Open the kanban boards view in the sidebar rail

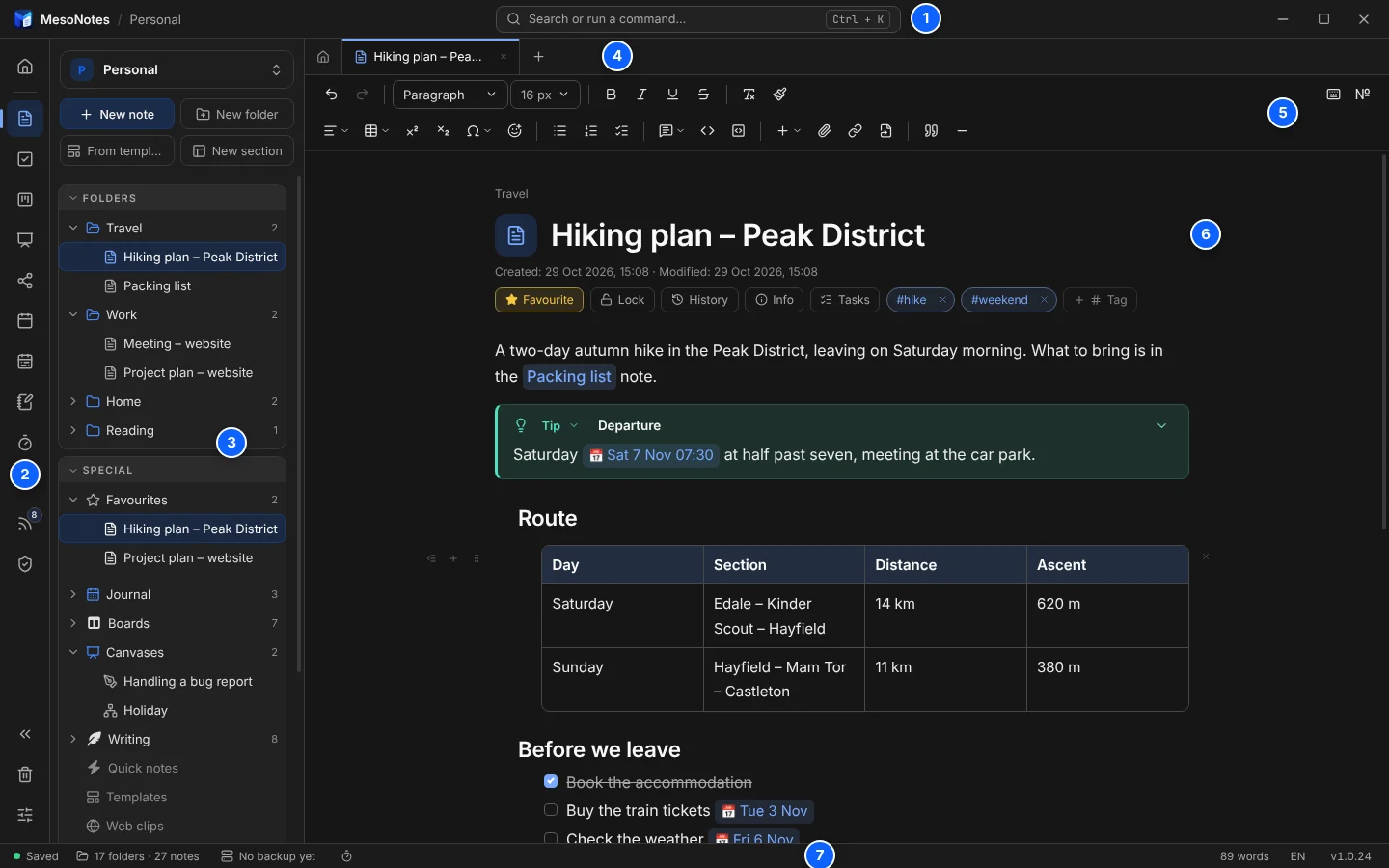25,200
